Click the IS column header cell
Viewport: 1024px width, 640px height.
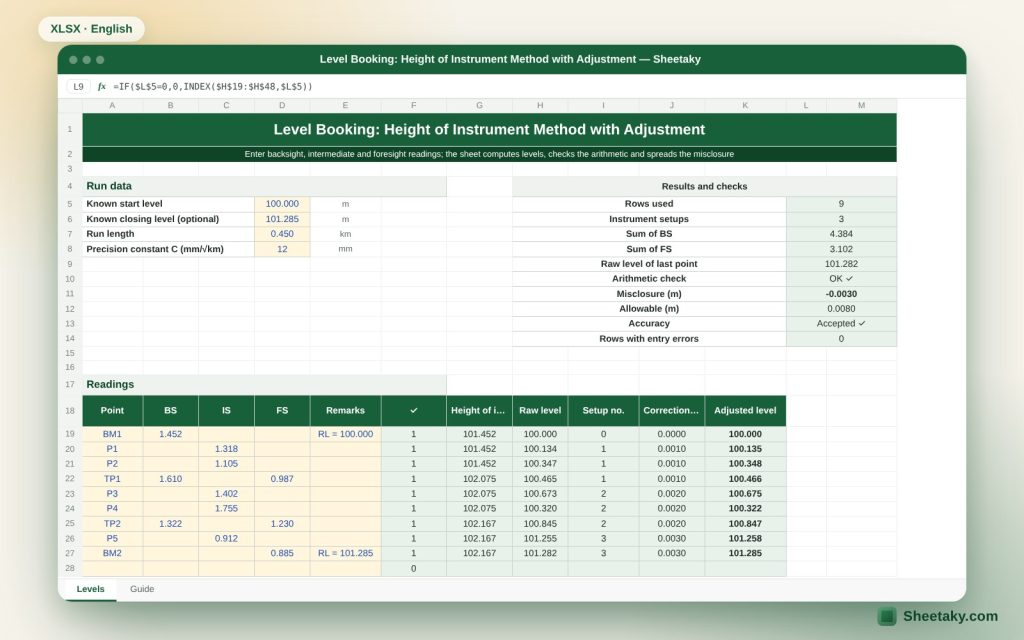pos(226,411)
